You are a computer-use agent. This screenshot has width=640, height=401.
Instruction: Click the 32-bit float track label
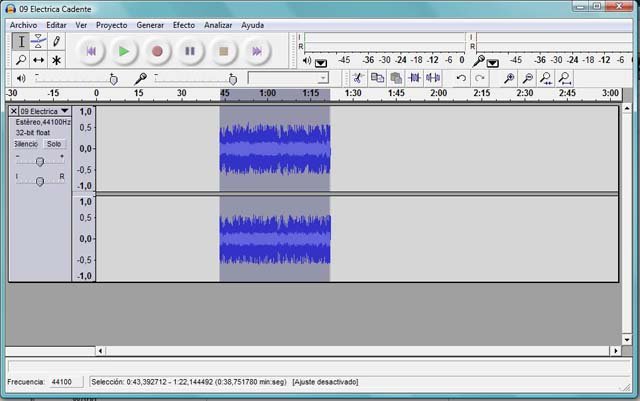coord(33,133)
